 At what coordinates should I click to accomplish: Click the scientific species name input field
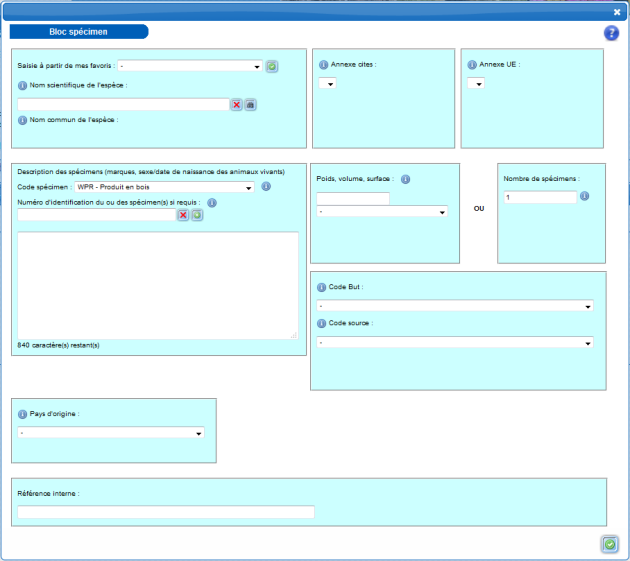pos(123,104)
